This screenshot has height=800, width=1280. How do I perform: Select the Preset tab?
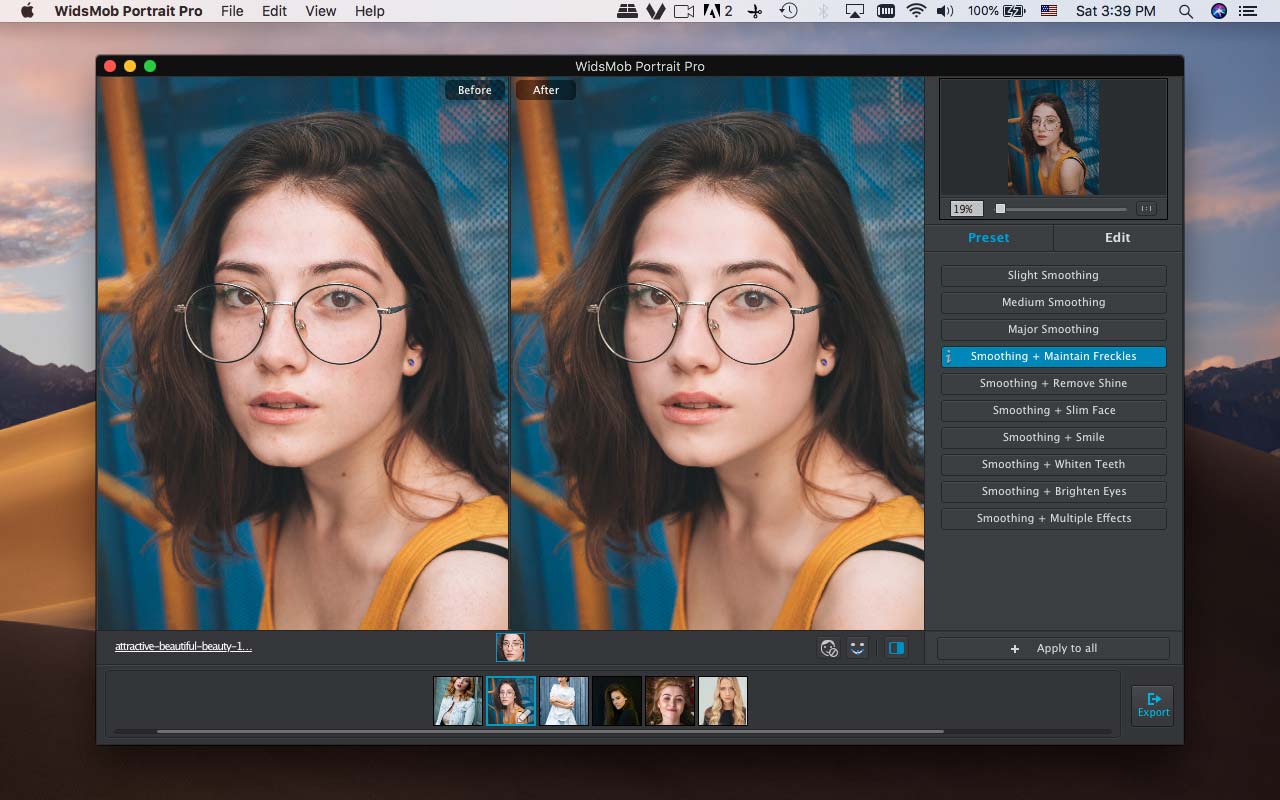(988, 238)
